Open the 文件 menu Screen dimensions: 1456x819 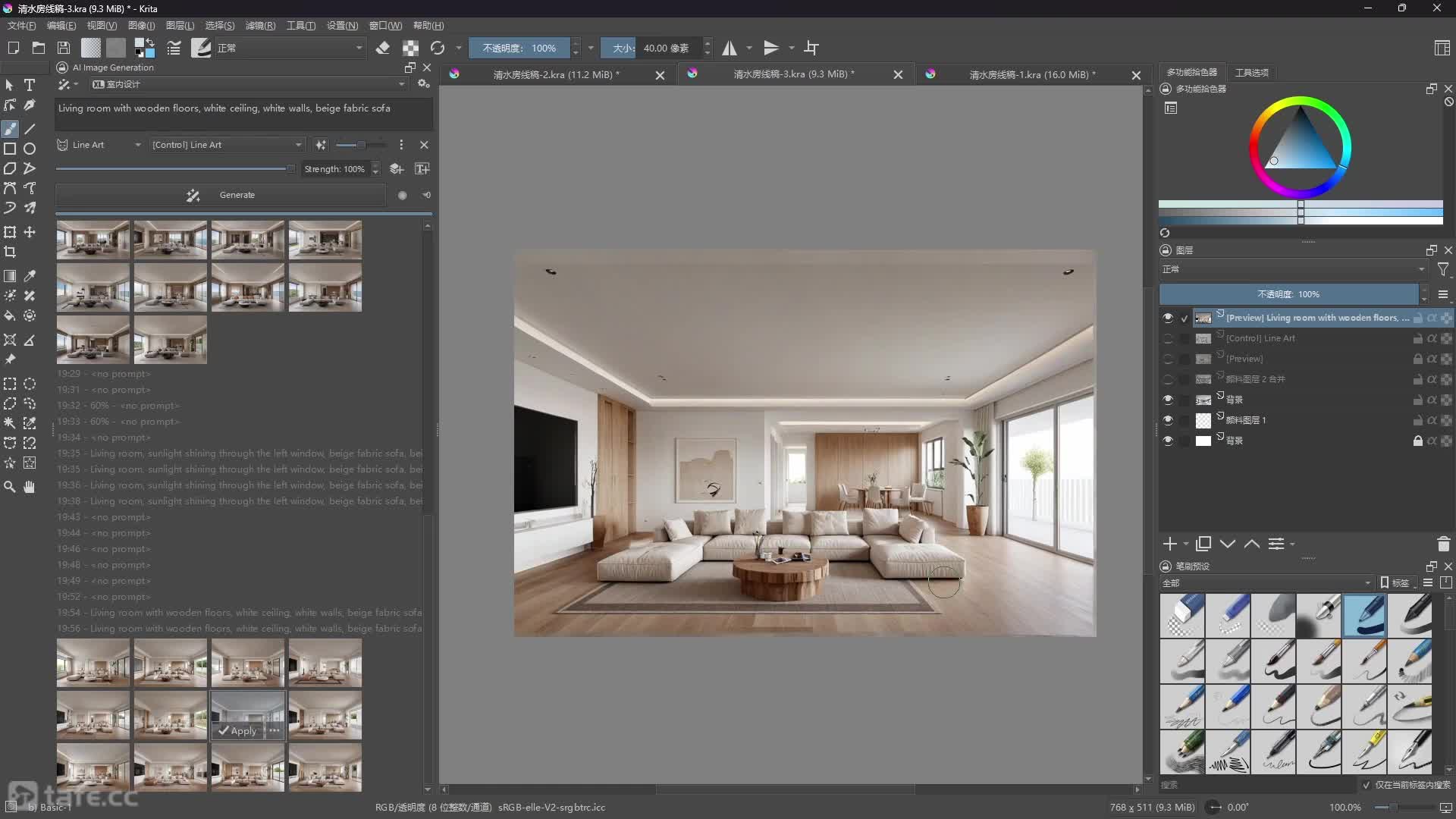click(x=21, y=26)
